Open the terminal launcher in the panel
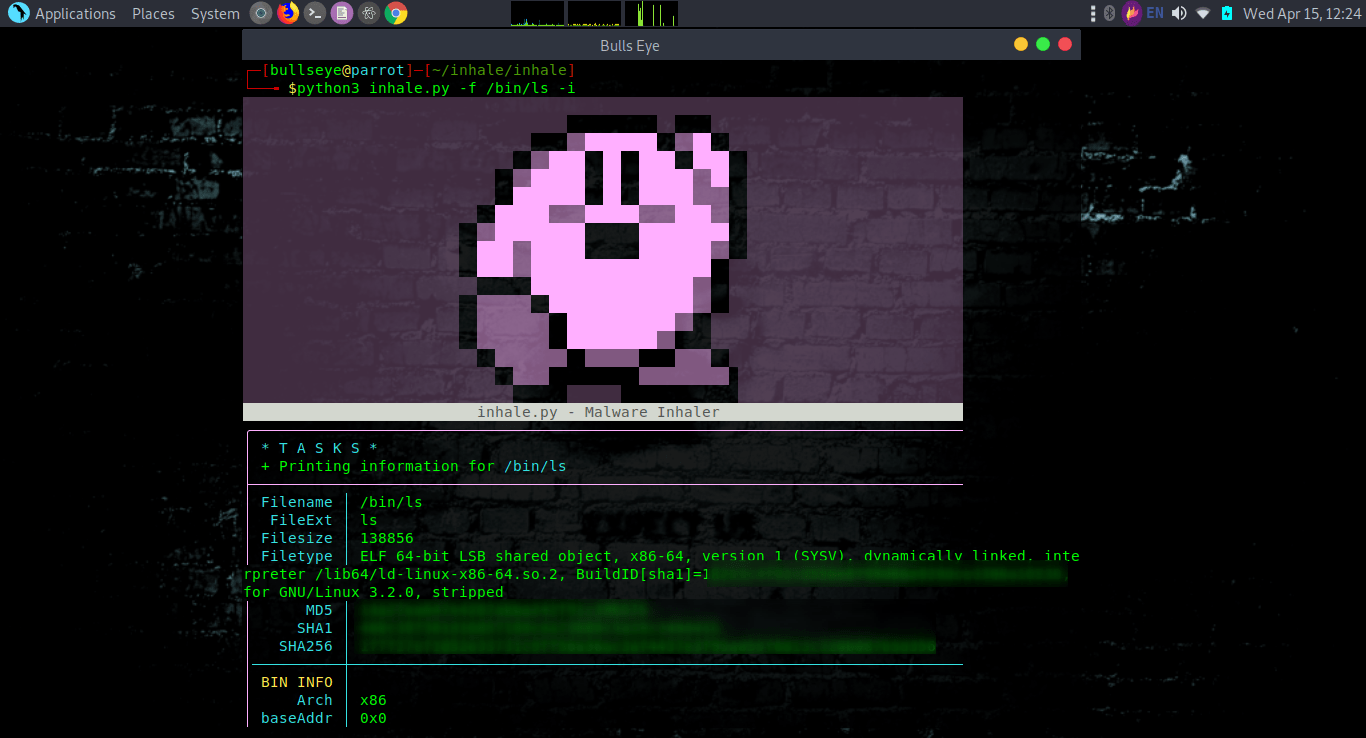This screenshot has height=738, width=1366. pyautogui.click(x=315, y=13)
